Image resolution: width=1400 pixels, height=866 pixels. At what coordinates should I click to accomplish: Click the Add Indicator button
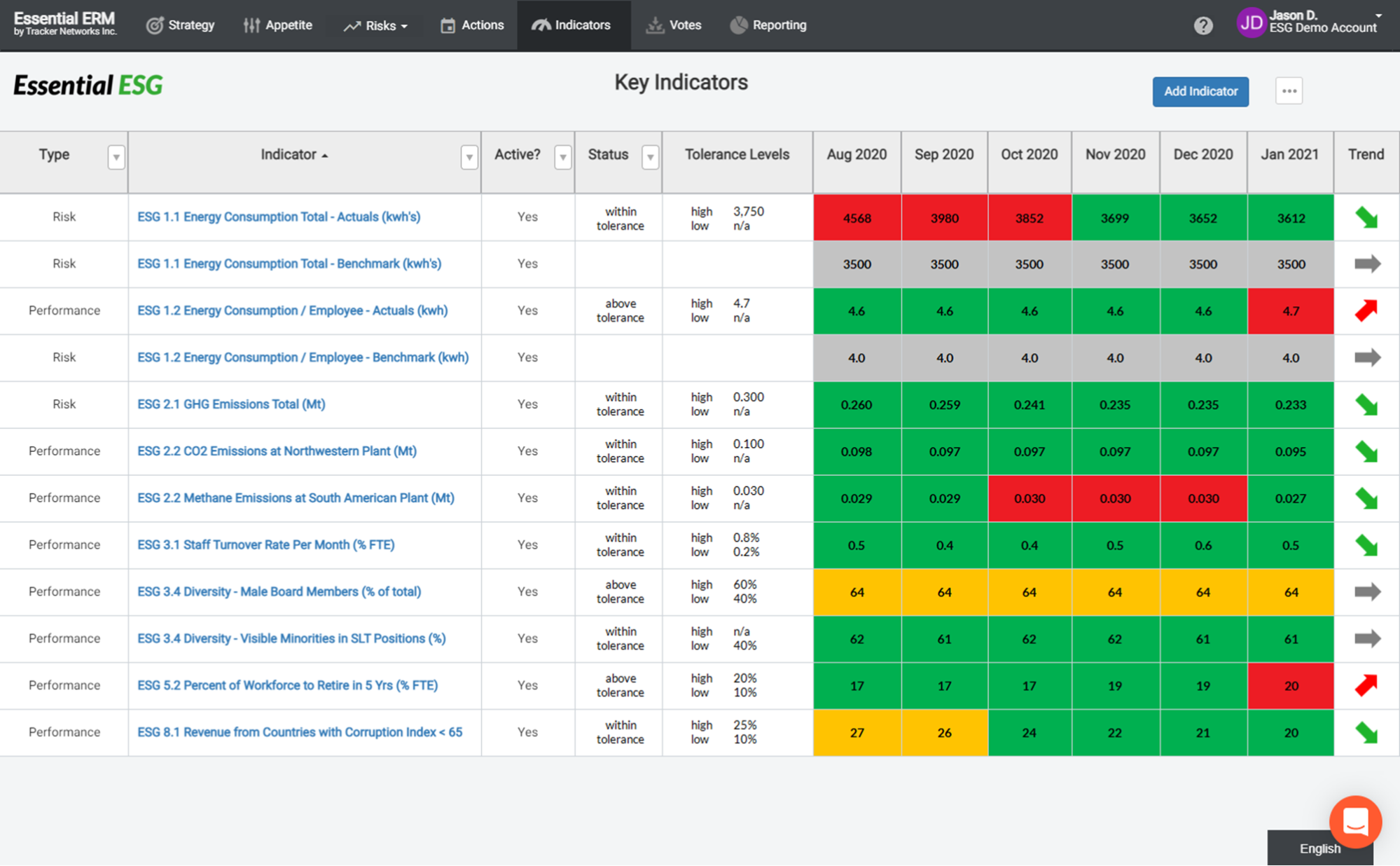(x=1200, y=91)
